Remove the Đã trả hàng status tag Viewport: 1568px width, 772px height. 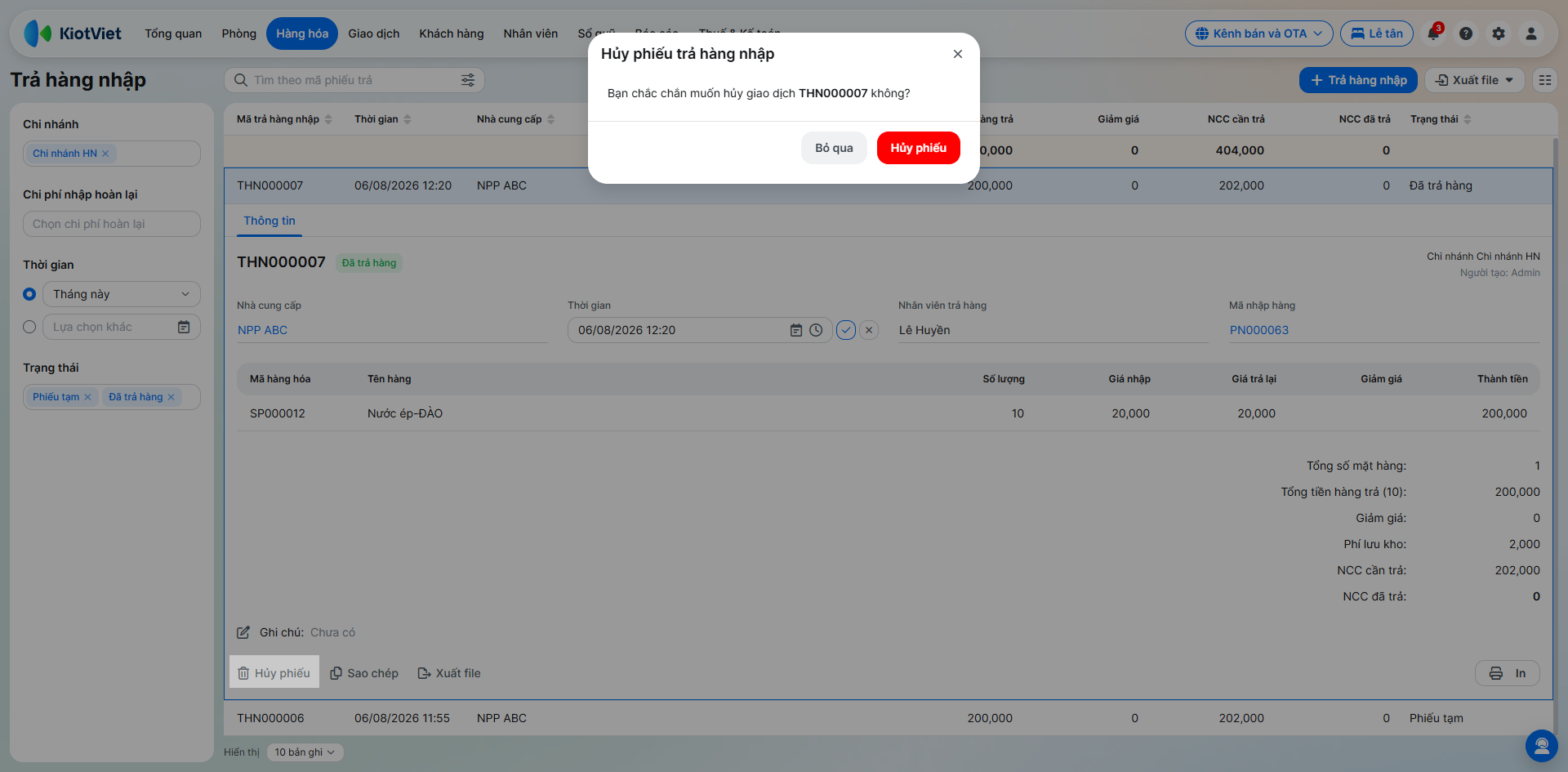[x=171, y=397]
